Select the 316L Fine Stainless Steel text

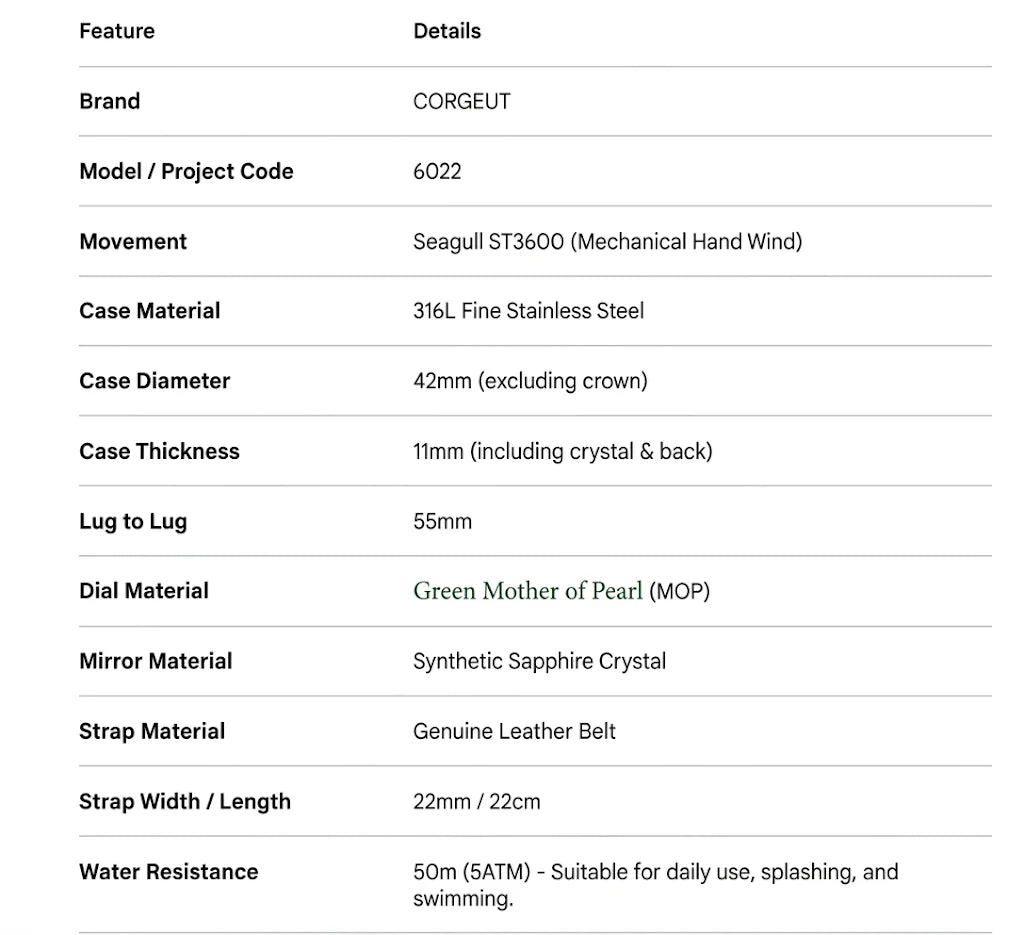point(528,311)
